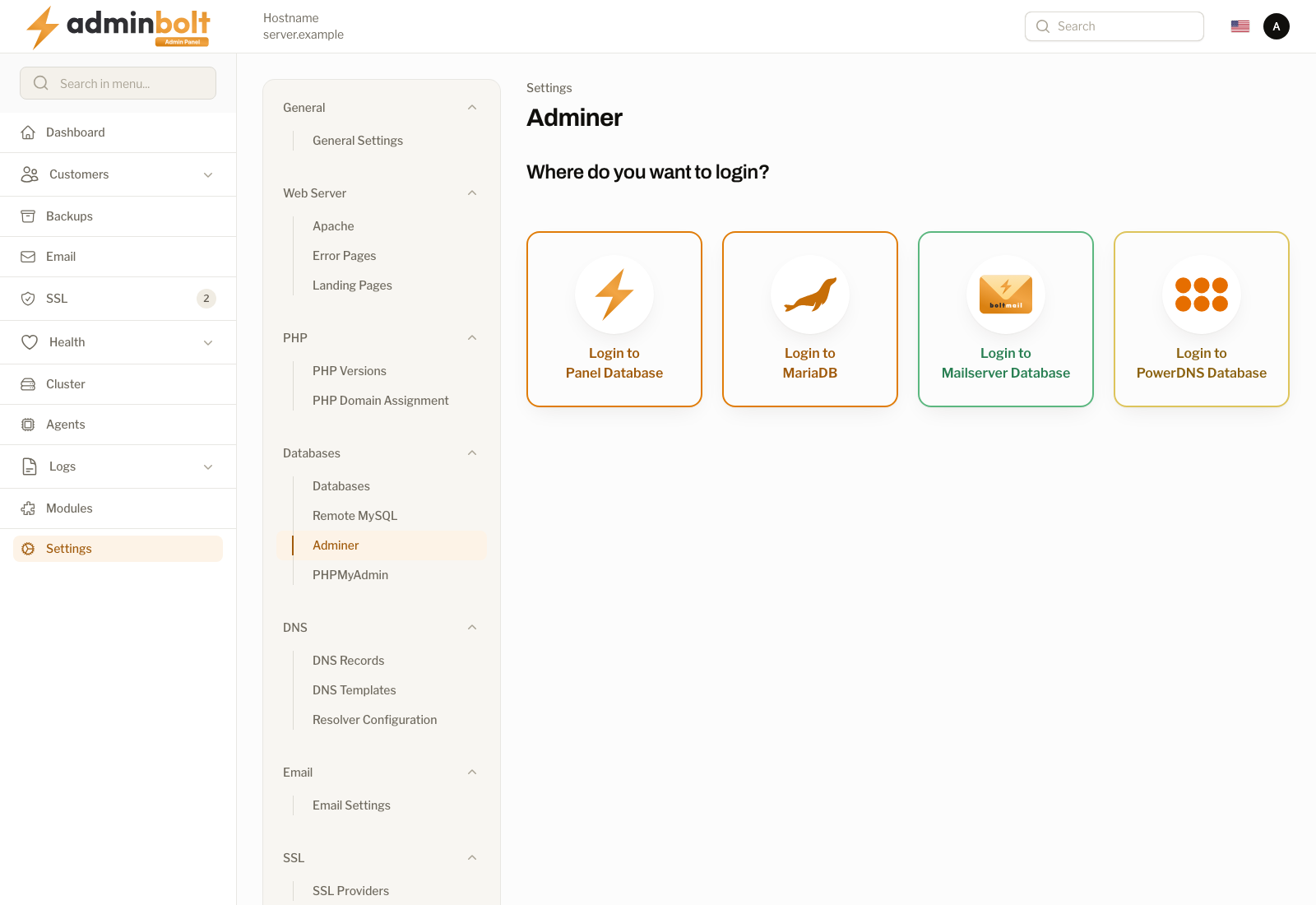Open the Backups page

(x=118, y=216)
